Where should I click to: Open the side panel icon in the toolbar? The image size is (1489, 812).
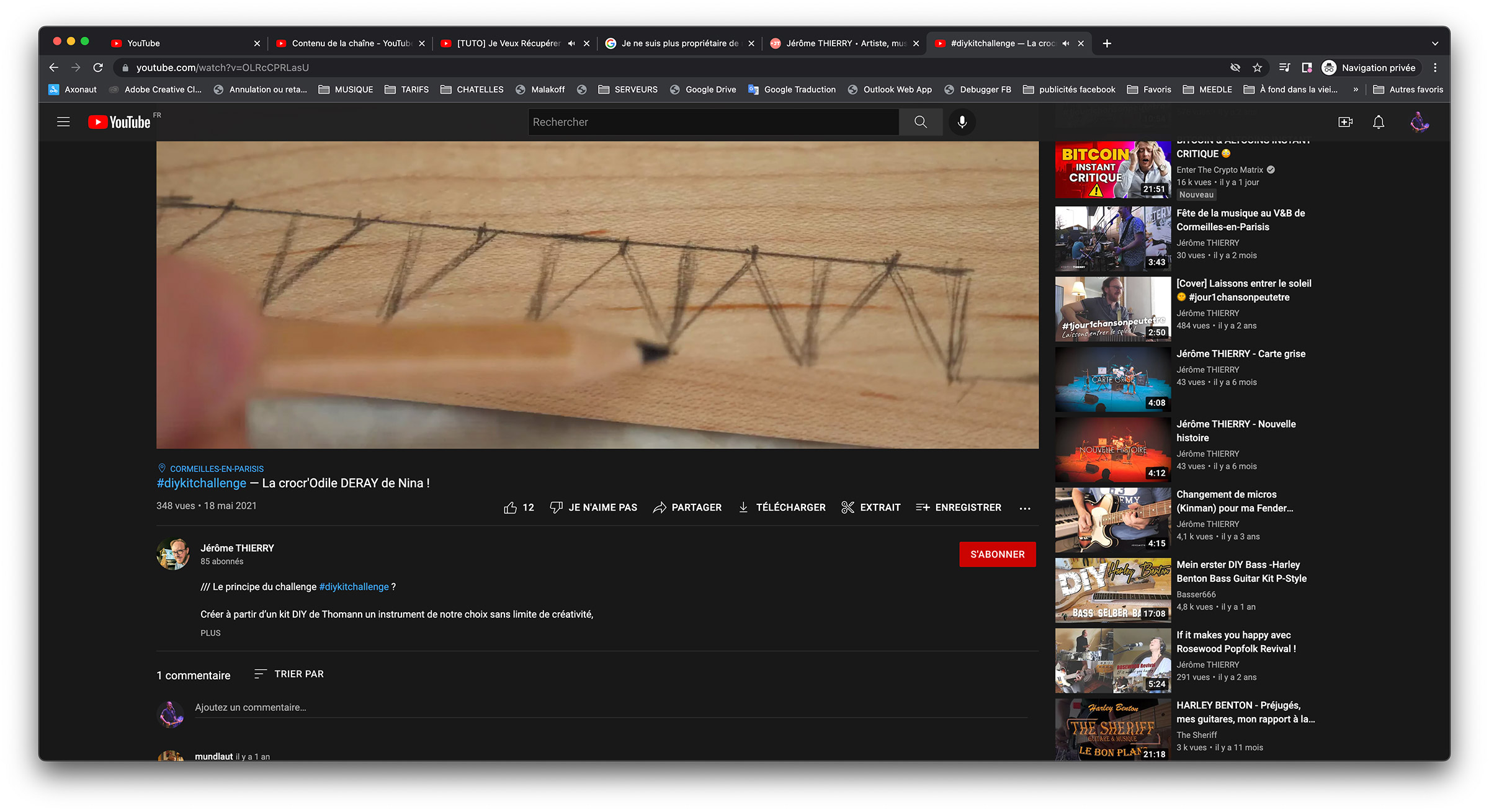point(1307,68)
